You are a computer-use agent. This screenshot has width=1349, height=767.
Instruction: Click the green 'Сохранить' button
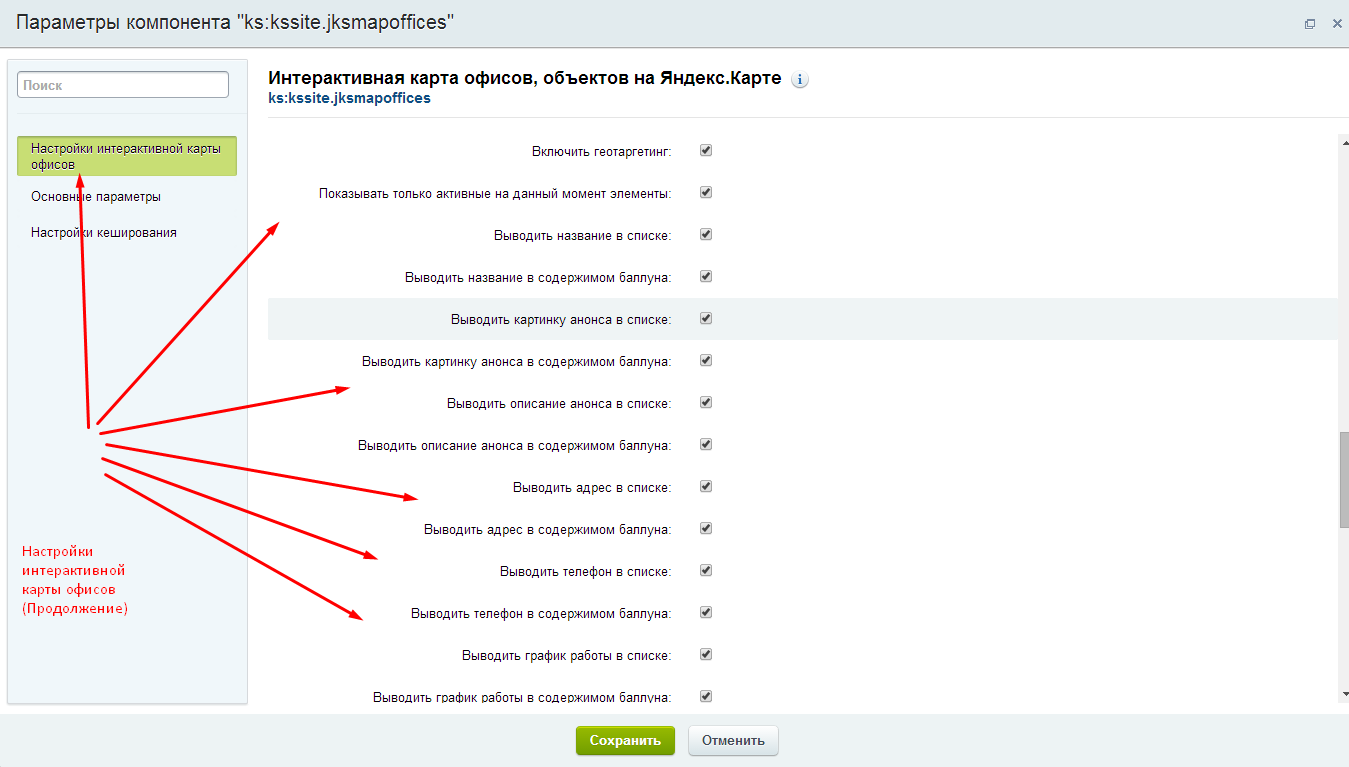point(625,741)
